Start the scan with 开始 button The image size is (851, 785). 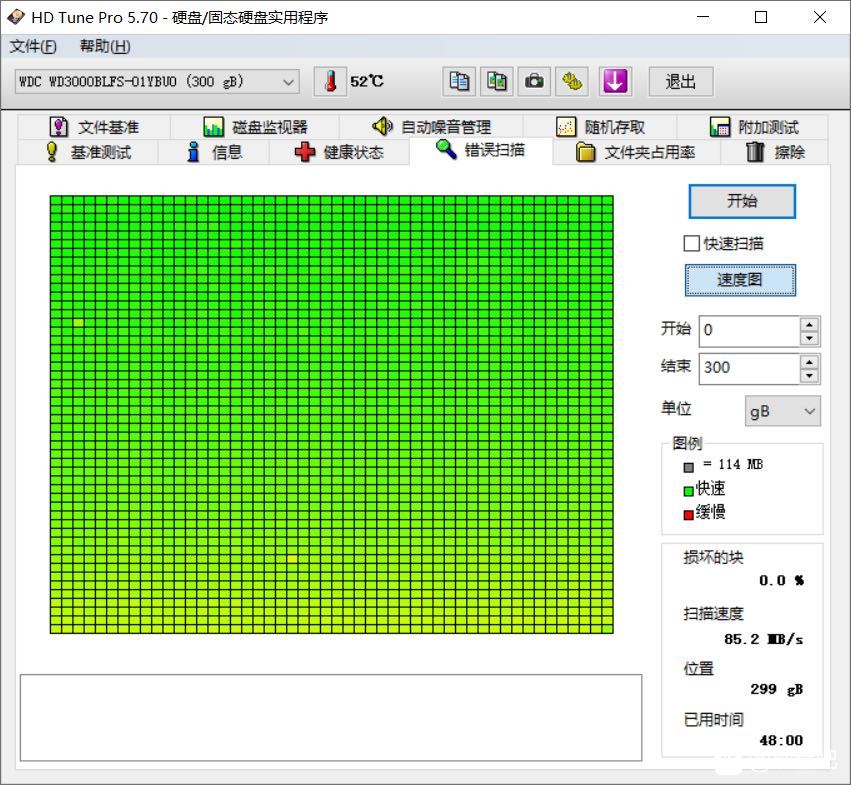pos(742,201)
